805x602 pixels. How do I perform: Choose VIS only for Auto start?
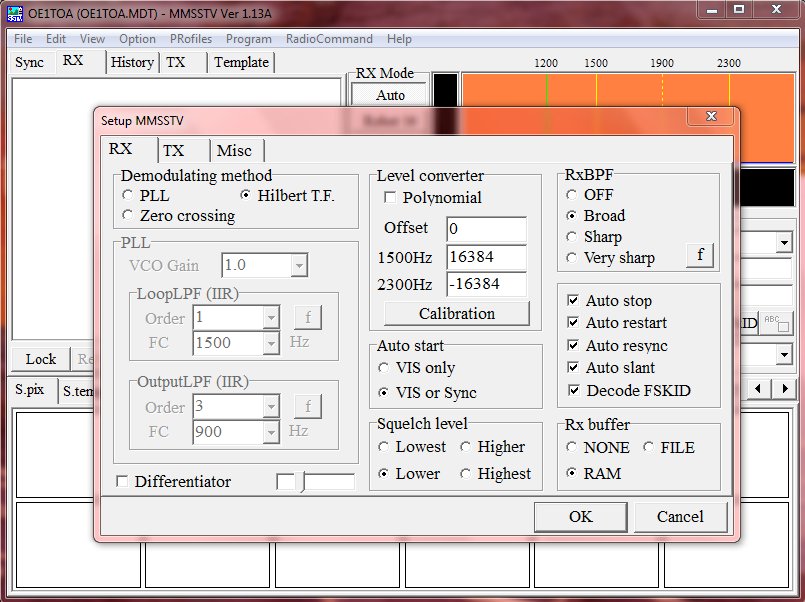(x=382, y=368)
